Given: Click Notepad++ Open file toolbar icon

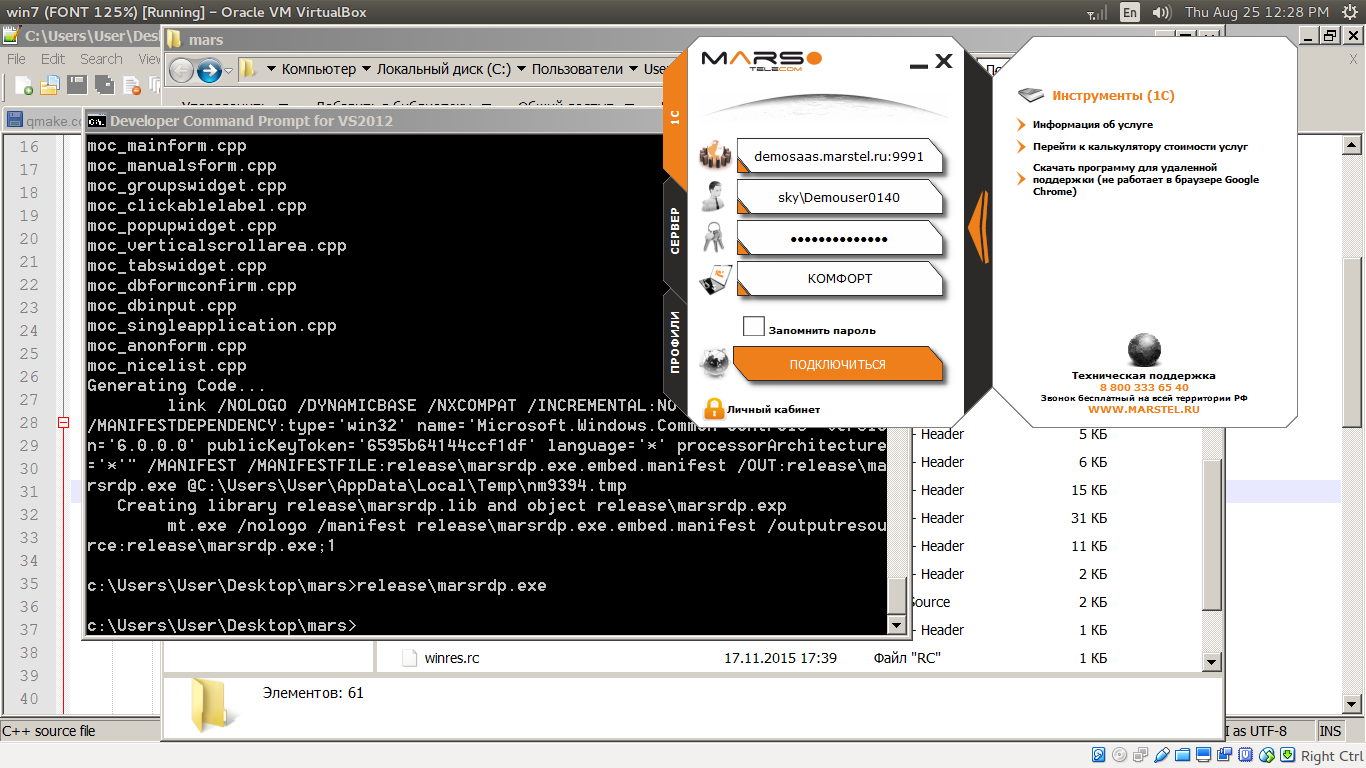Looking at the screenshot, I should (48, 86).
